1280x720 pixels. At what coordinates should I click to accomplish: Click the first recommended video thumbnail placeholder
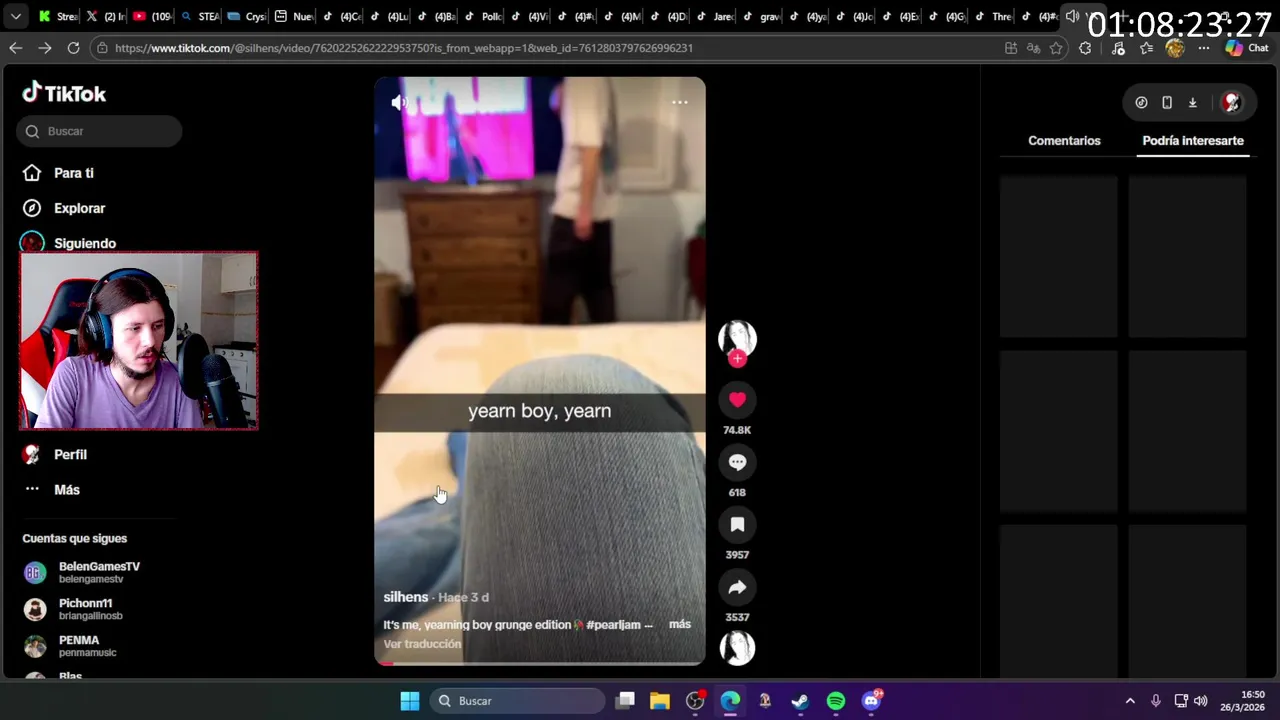(x=1059, y=257)
